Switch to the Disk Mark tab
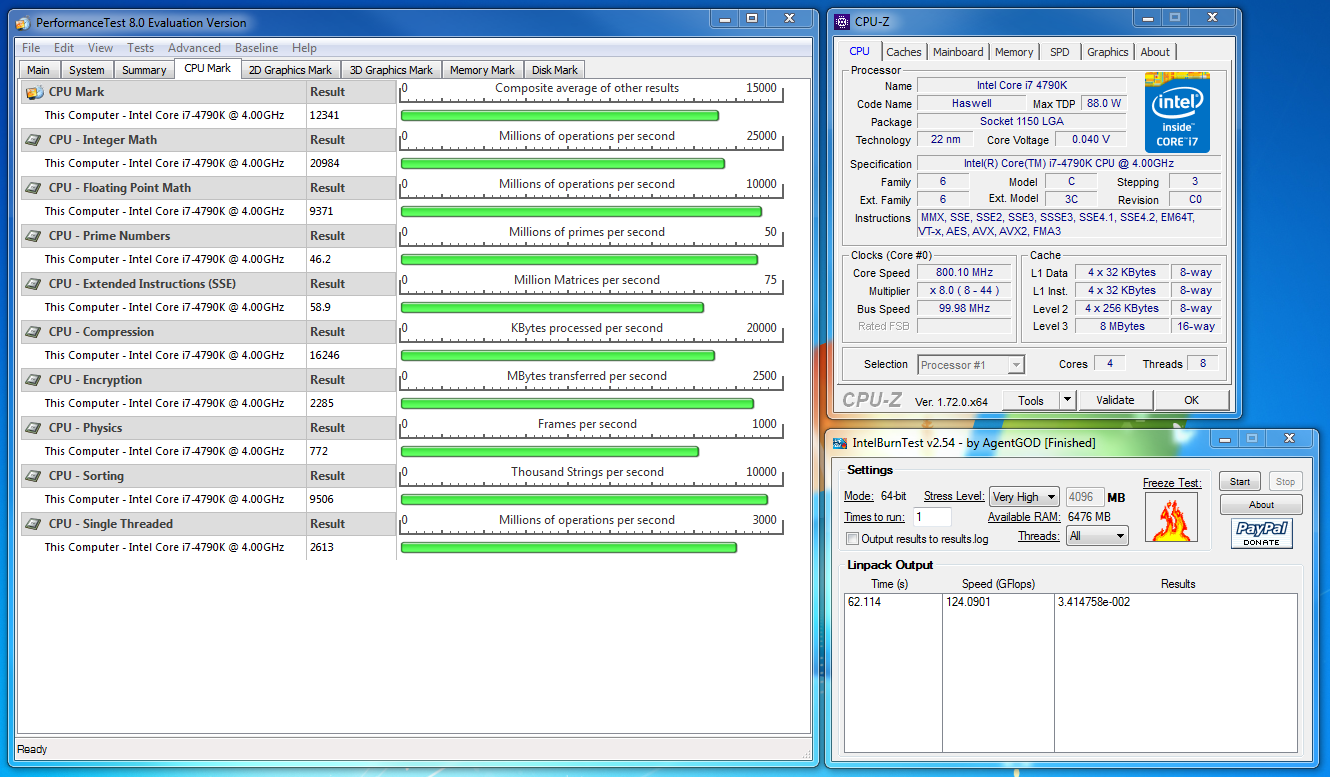Image resolution: width=1330 pixels, height=777 pixels. [x=555, y=70]
